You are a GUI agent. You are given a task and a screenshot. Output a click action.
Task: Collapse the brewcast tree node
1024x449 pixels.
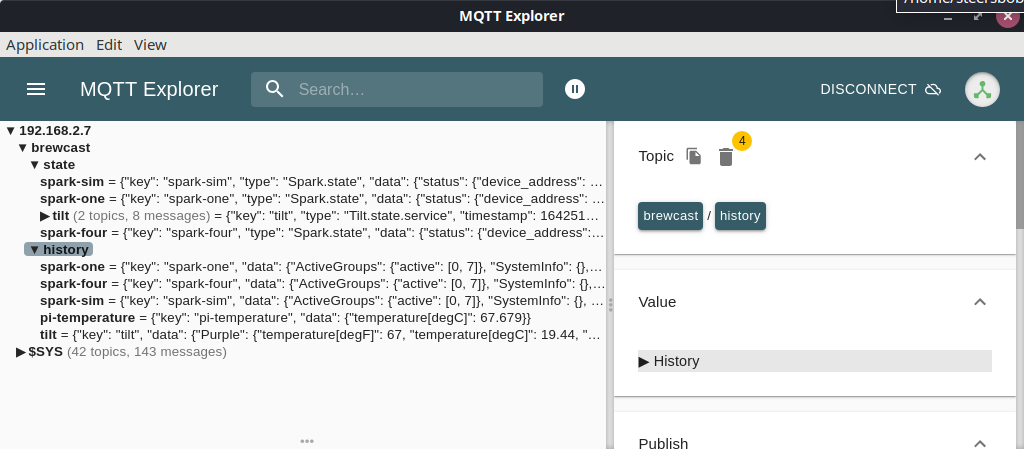(x=23, y=147)
